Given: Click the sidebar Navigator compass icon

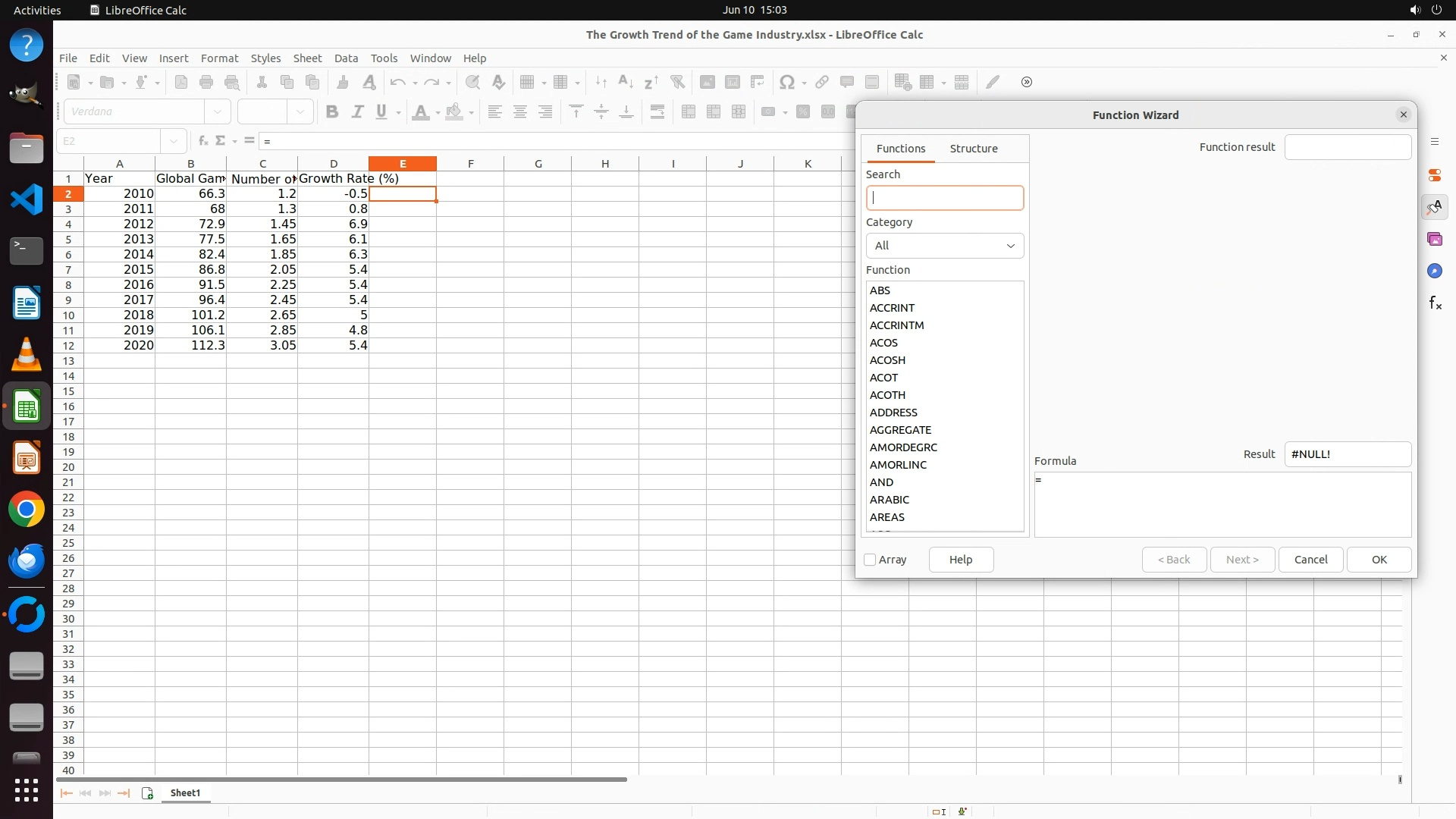Looking at the screenshot, I should coord(1435,271).
